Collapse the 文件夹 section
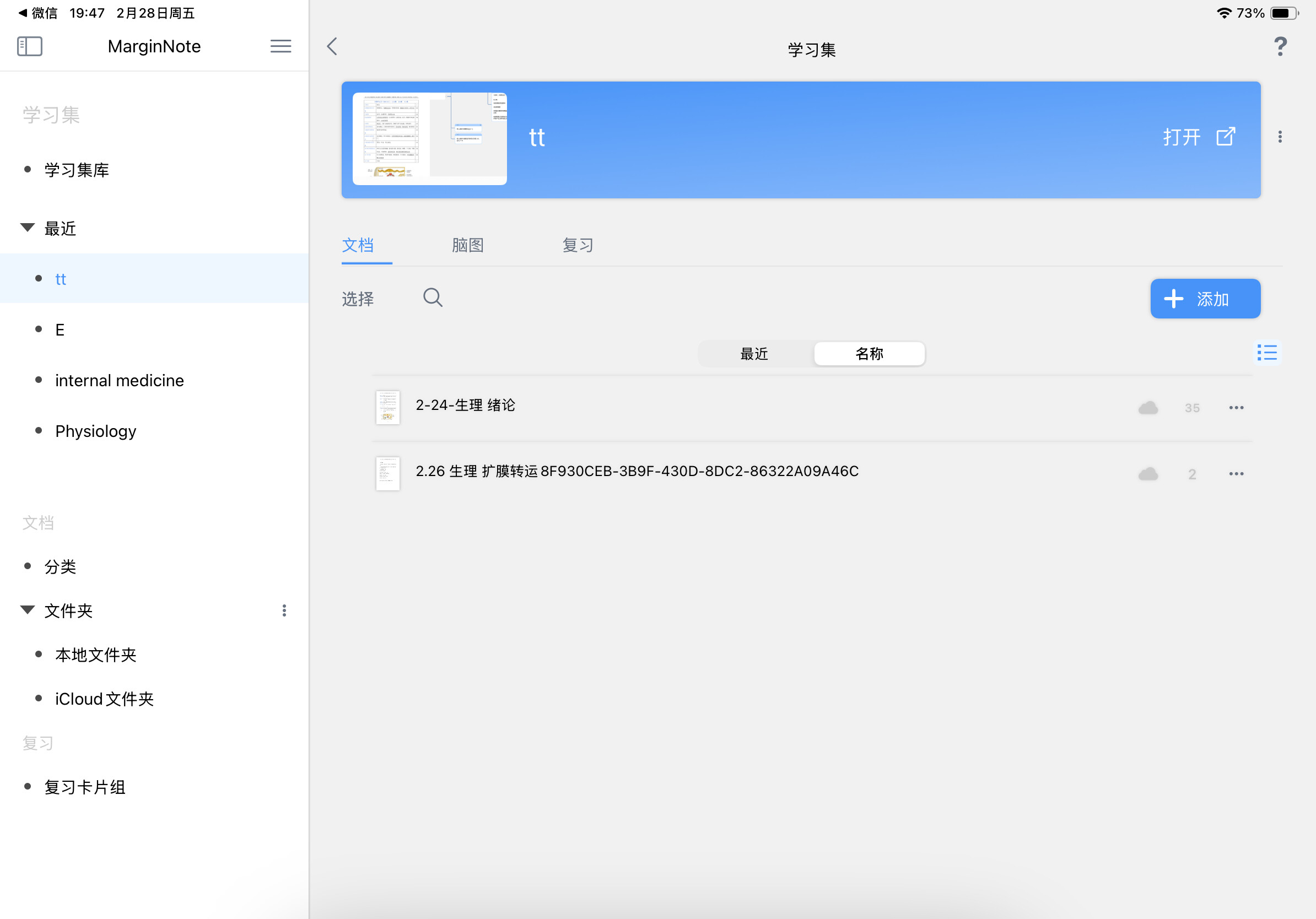This screenshot has width=1316, height=919. coord(28,610)
